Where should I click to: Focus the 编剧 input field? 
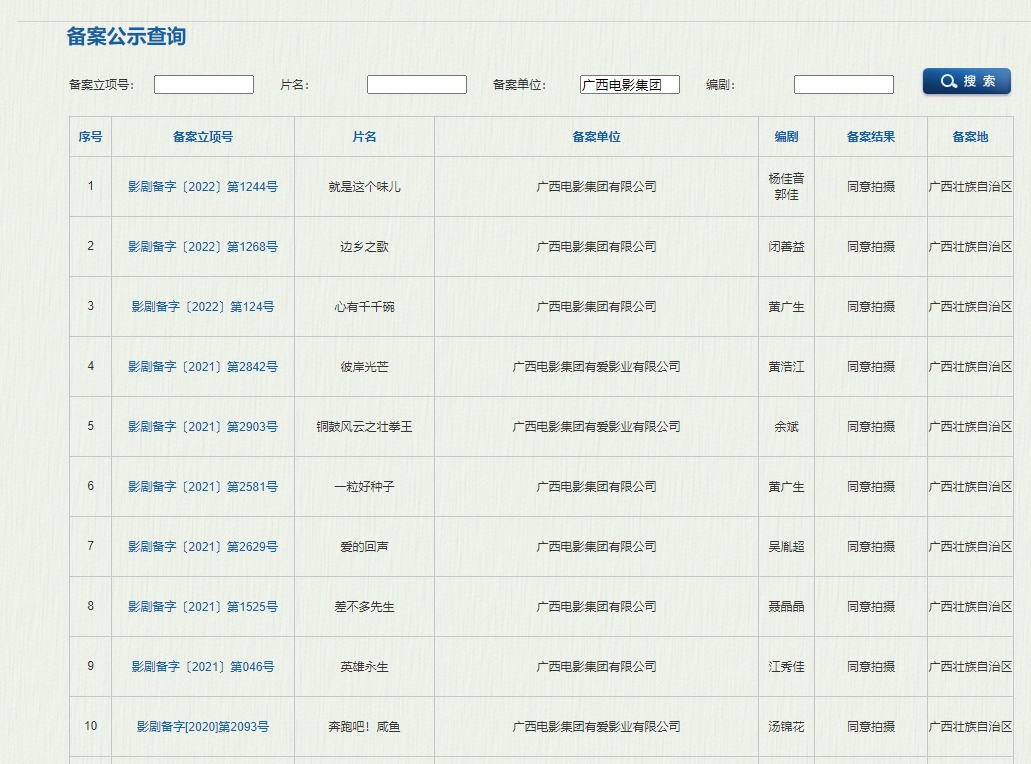tap(844, 84)
